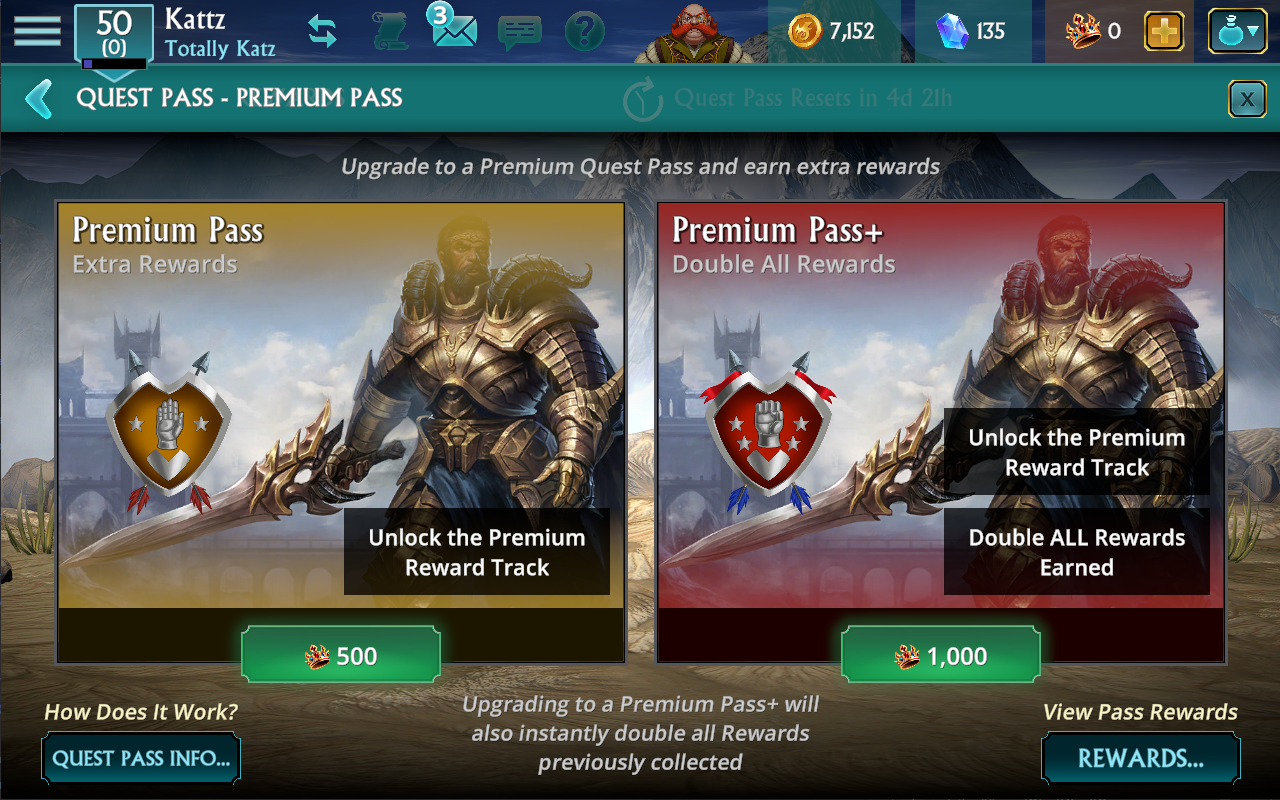1280x800 pixels.
Task: Open the hamburger main menu
Action: (37, 30)
